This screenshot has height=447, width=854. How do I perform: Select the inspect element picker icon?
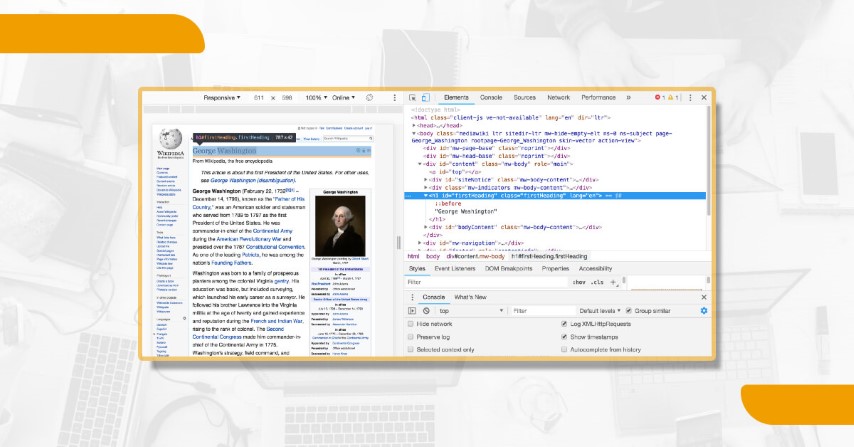tap(412, 98)
